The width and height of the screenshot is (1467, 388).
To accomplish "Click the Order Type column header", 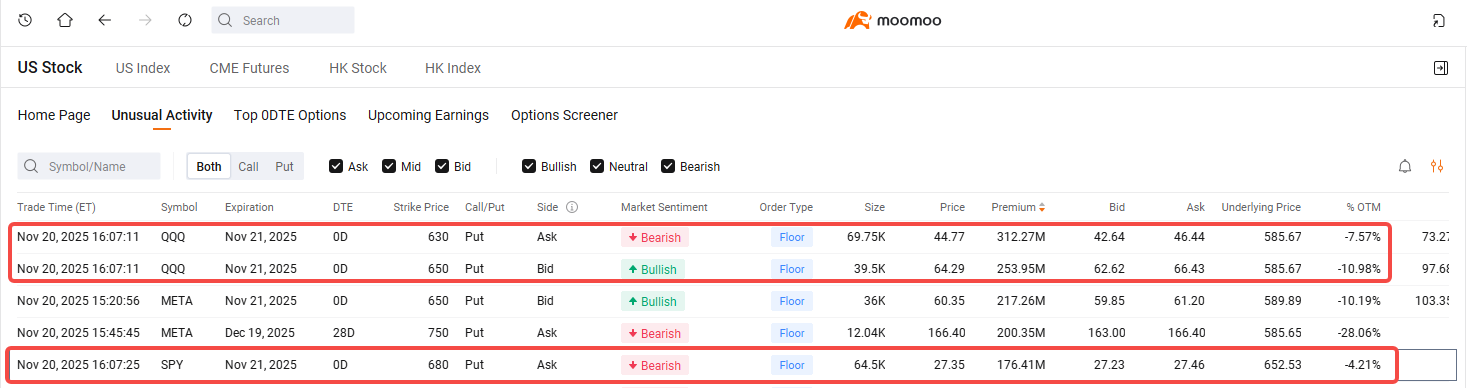I will click(786, 208).
